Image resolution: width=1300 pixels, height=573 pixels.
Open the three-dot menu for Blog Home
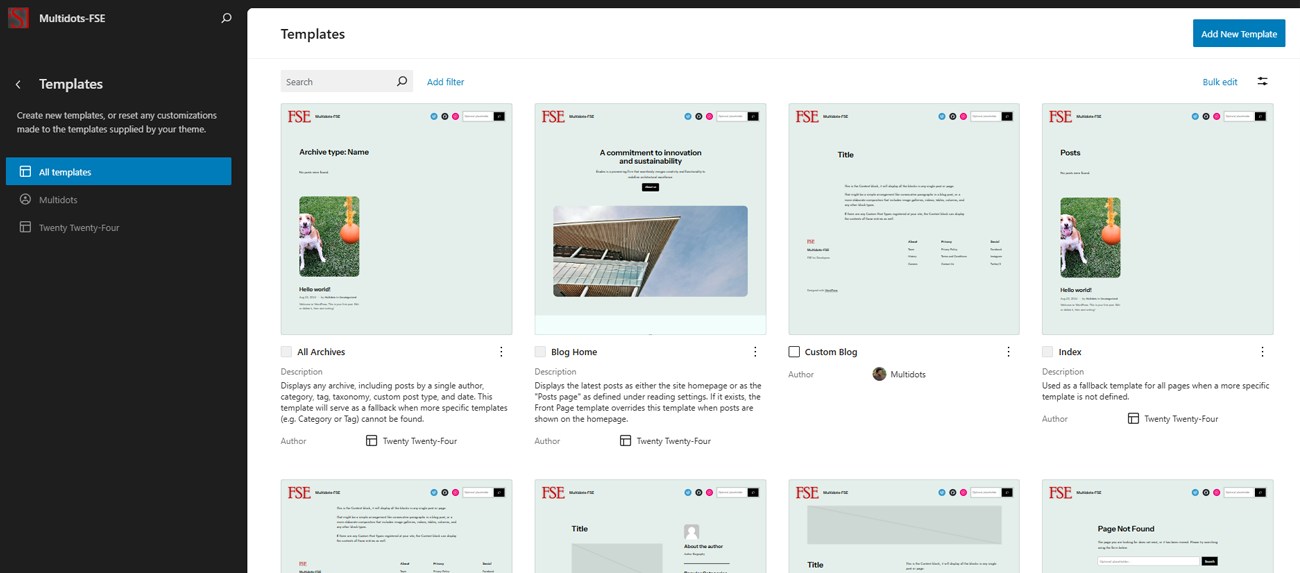(755, 352)
